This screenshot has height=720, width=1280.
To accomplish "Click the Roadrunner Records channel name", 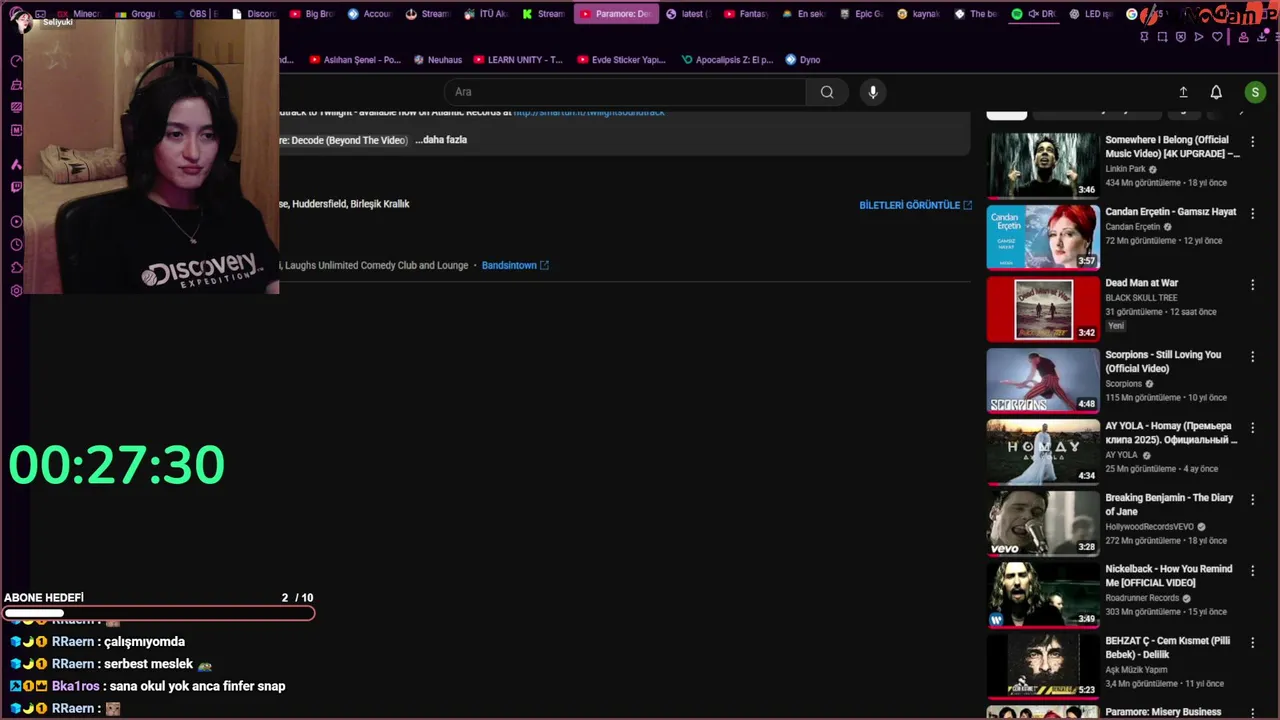I will click(1142, 598).
